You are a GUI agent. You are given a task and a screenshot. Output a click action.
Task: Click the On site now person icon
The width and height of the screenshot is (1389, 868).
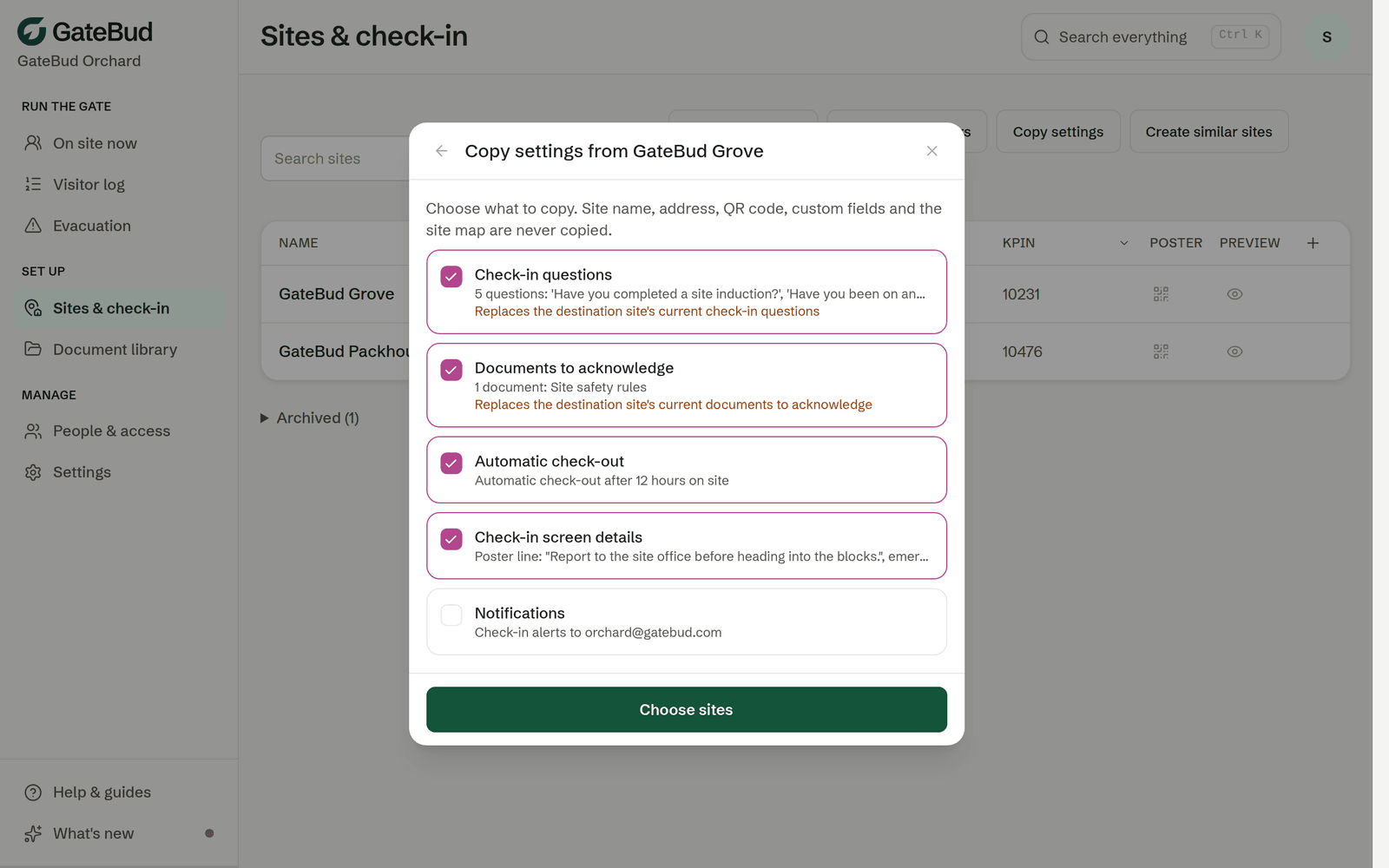click(x=33, y=143)
